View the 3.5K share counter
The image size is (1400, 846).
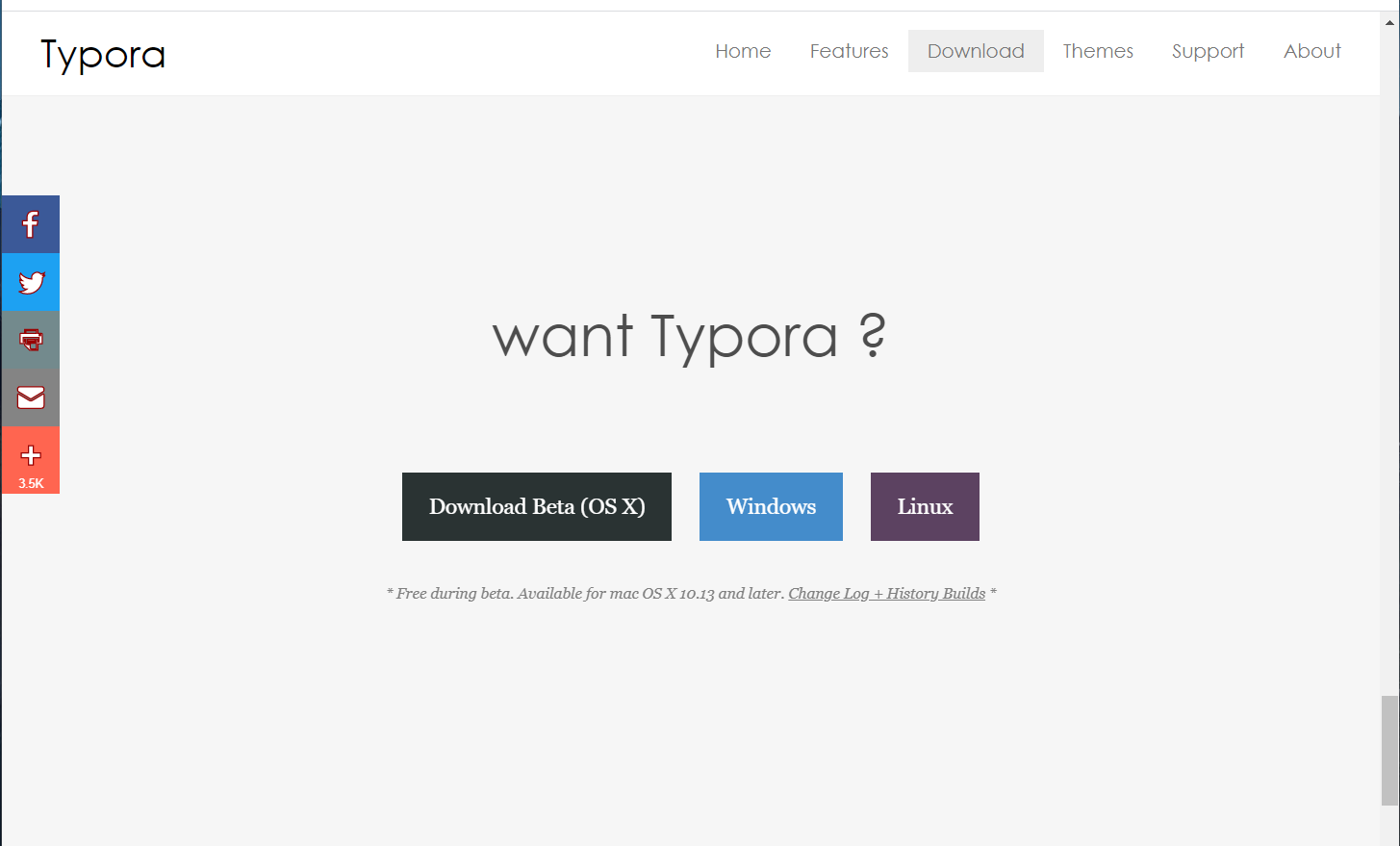pos(30,482)
